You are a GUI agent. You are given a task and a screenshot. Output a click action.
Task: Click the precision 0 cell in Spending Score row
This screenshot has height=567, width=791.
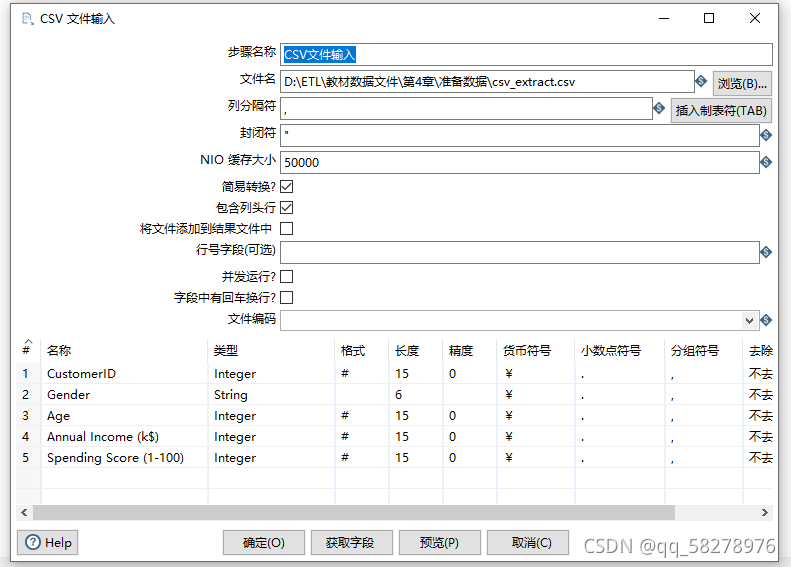[470, 458]
